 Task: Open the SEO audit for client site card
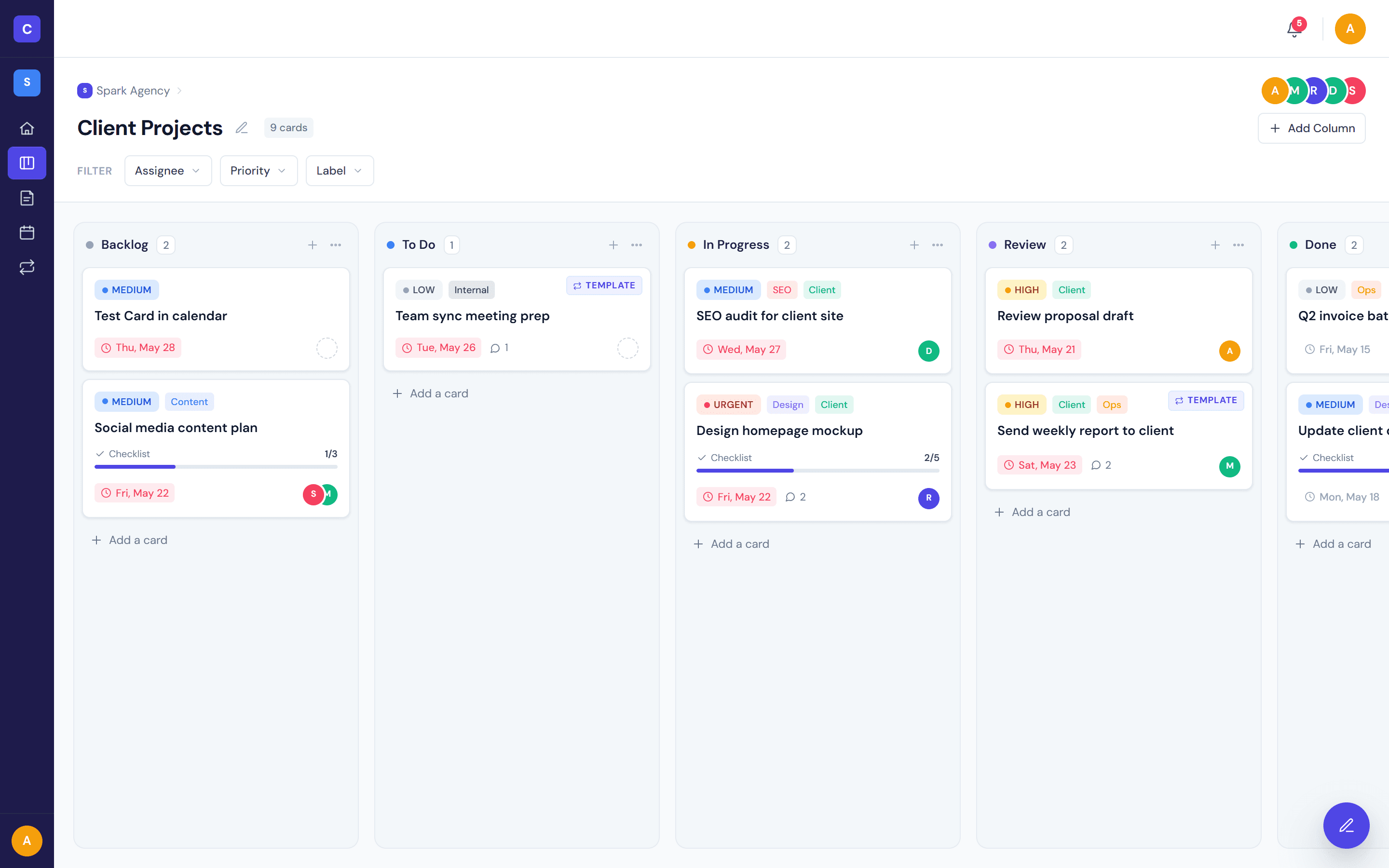817,321
